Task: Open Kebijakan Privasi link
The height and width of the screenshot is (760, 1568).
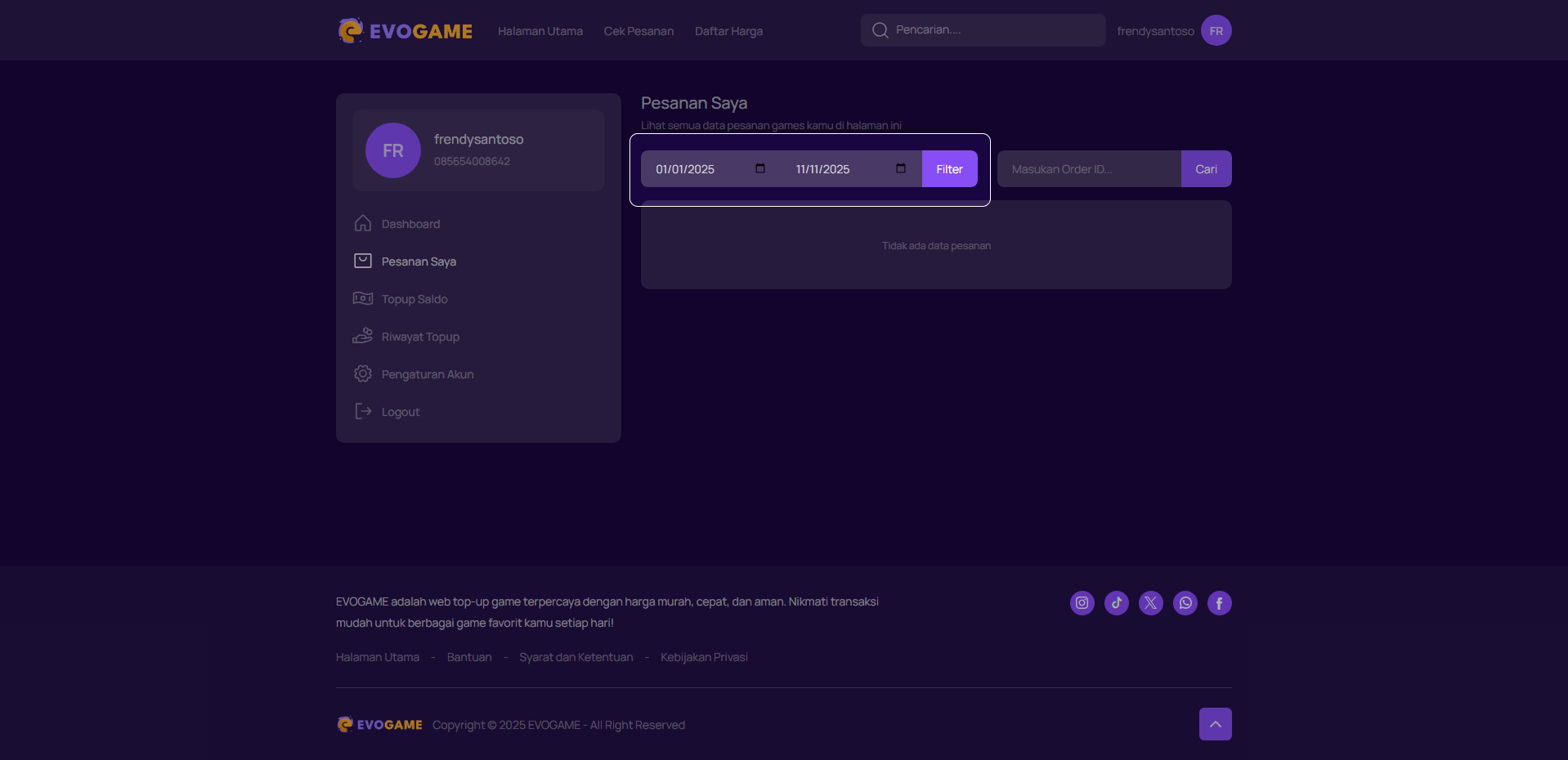Action: 704,657
